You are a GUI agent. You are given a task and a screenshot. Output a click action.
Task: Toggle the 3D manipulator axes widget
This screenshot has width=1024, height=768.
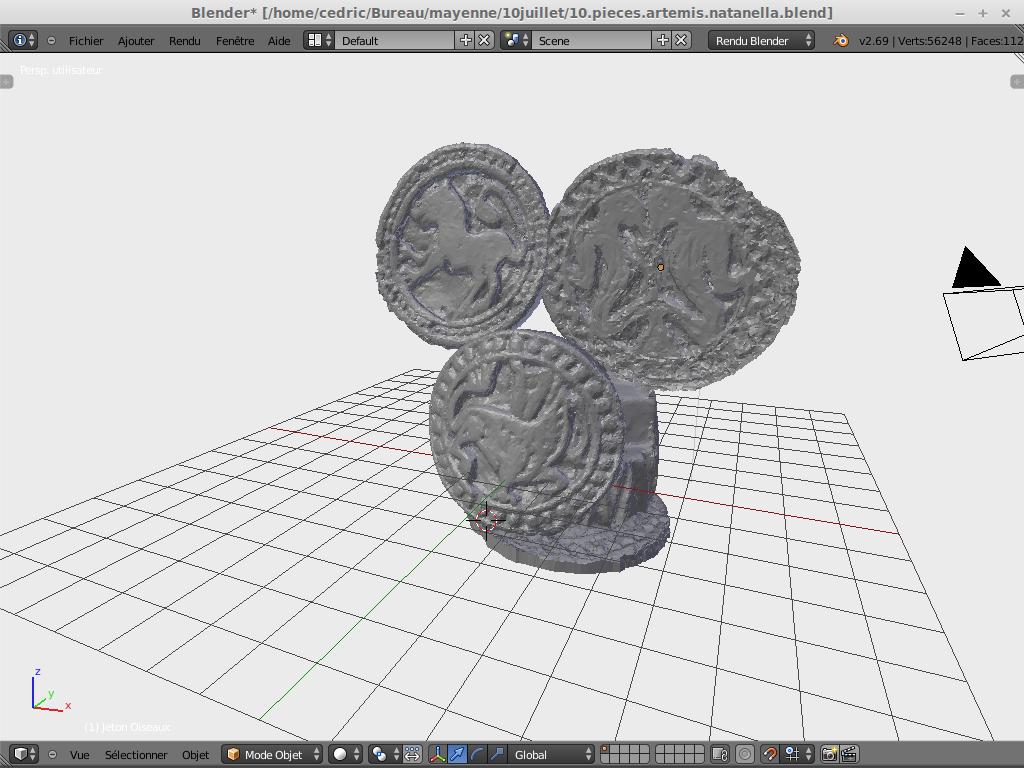tap(437, 754)
